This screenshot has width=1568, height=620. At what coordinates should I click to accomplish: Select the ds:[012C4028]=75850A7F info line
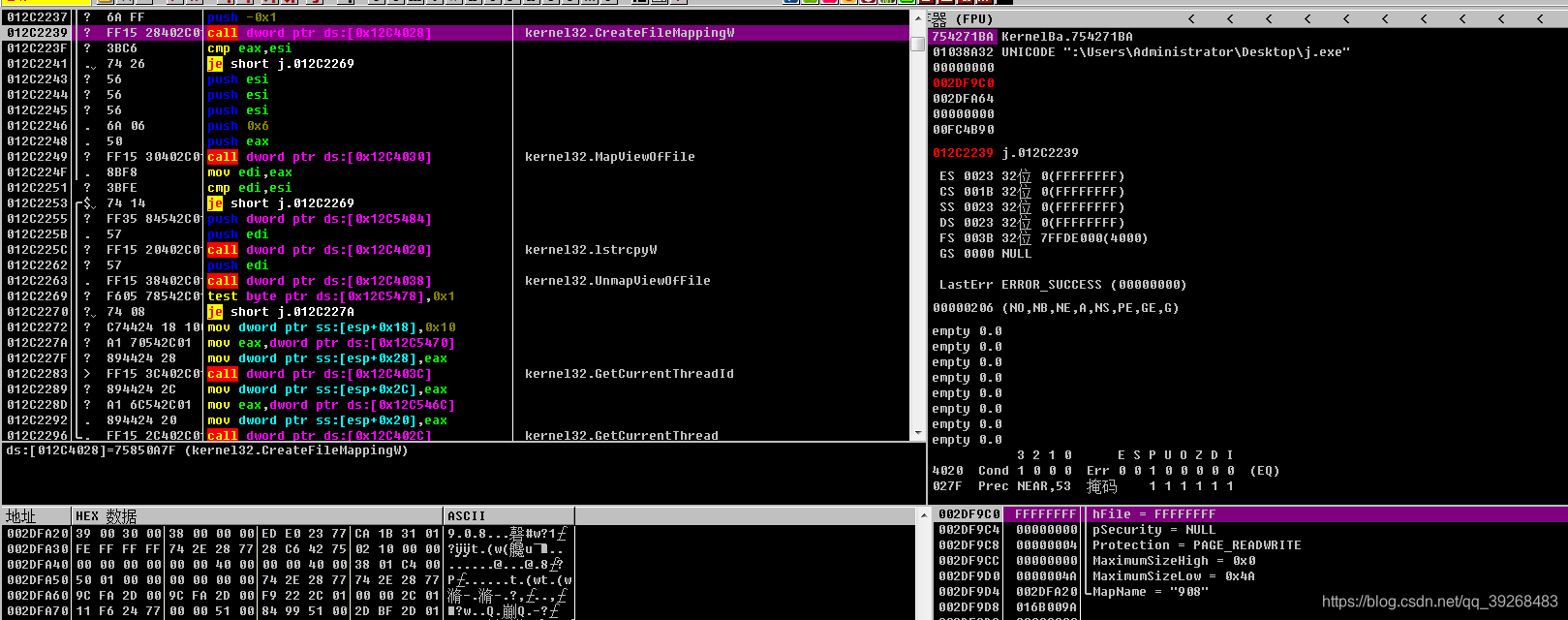207,450
